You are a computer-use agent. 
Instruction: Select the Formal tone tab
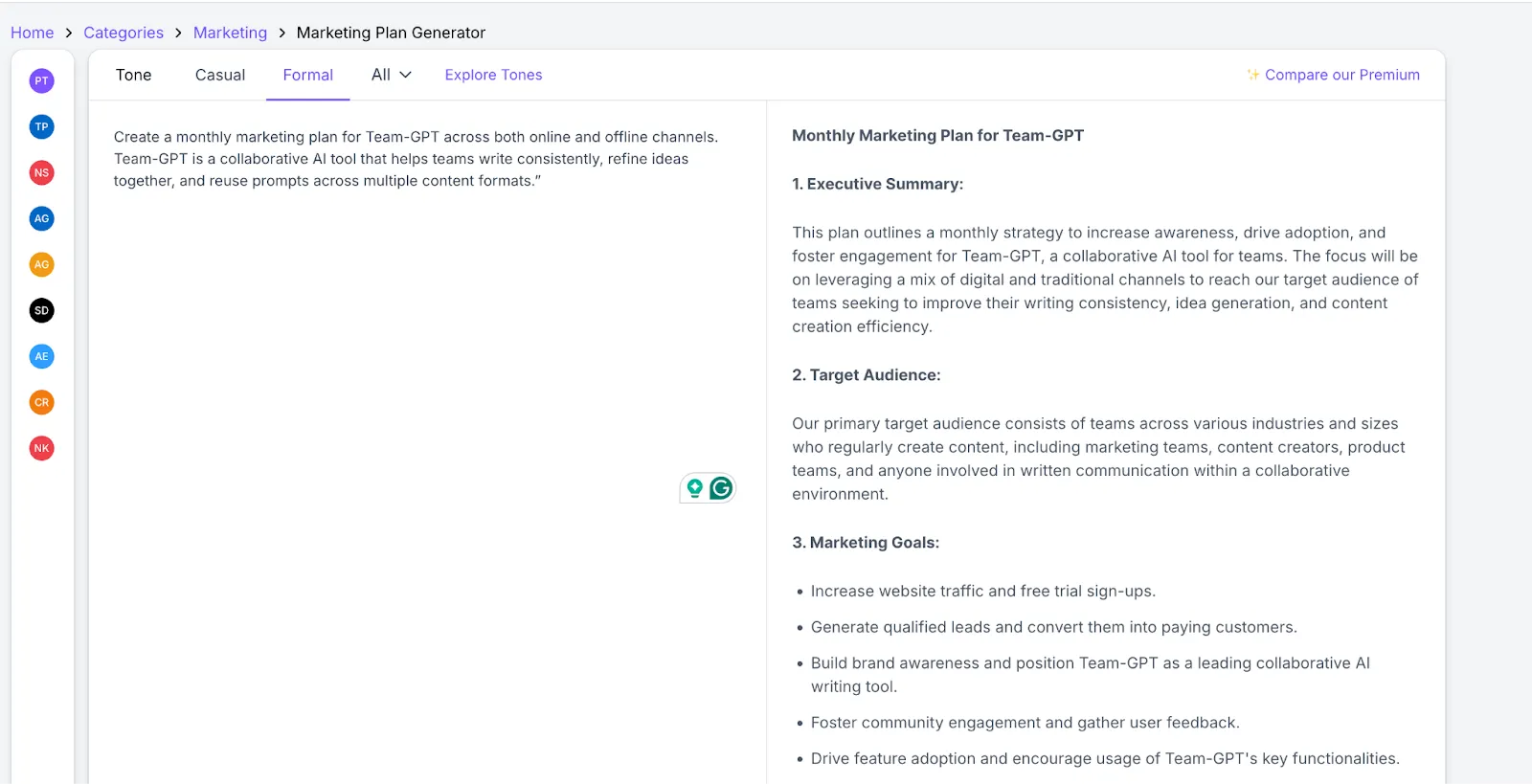click(308, 75)
